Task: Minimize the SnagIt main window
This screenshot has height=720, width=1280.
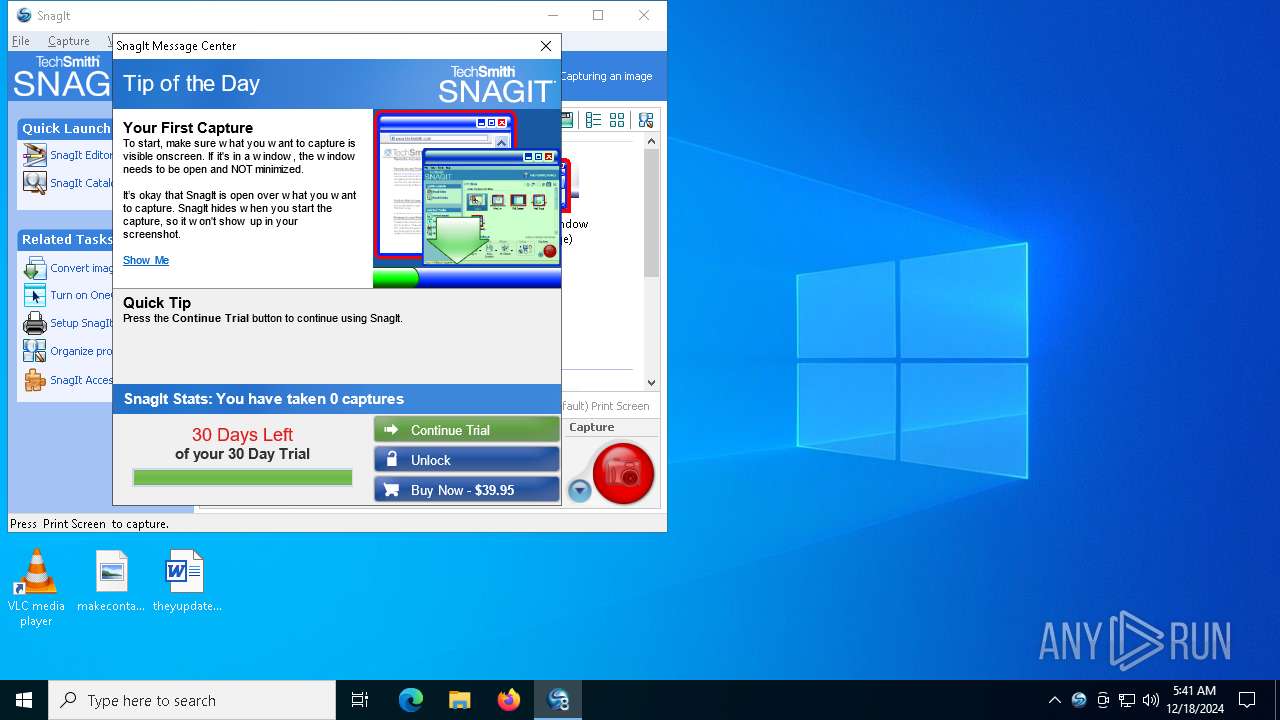Action: [552, 15]
